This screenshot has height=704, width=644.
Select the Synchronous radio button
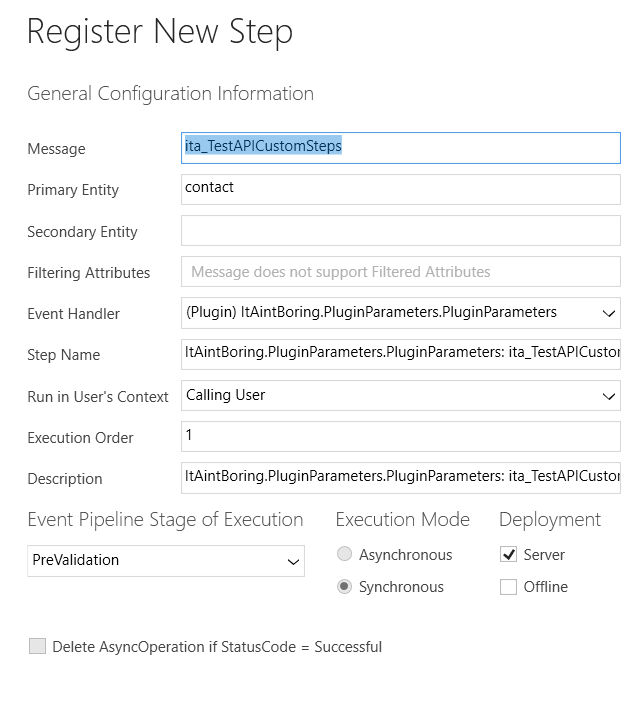click(x=344, y=586)
